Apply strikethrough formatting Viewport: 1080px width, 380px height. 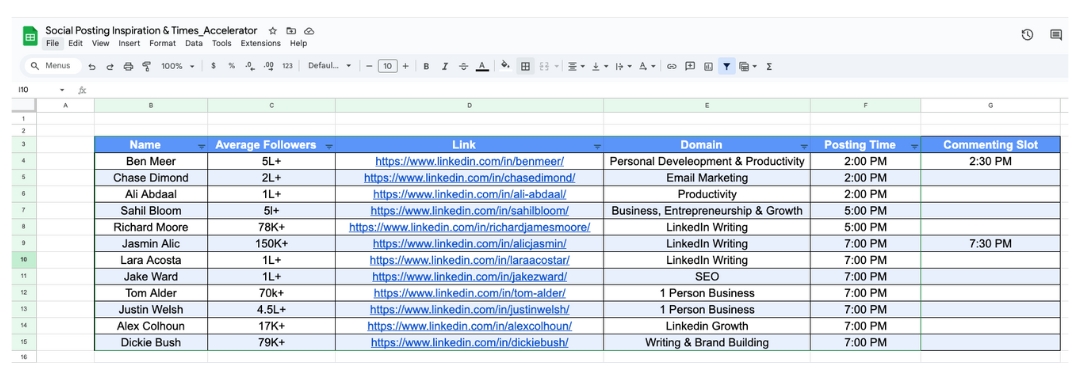[x=464, y=66]
